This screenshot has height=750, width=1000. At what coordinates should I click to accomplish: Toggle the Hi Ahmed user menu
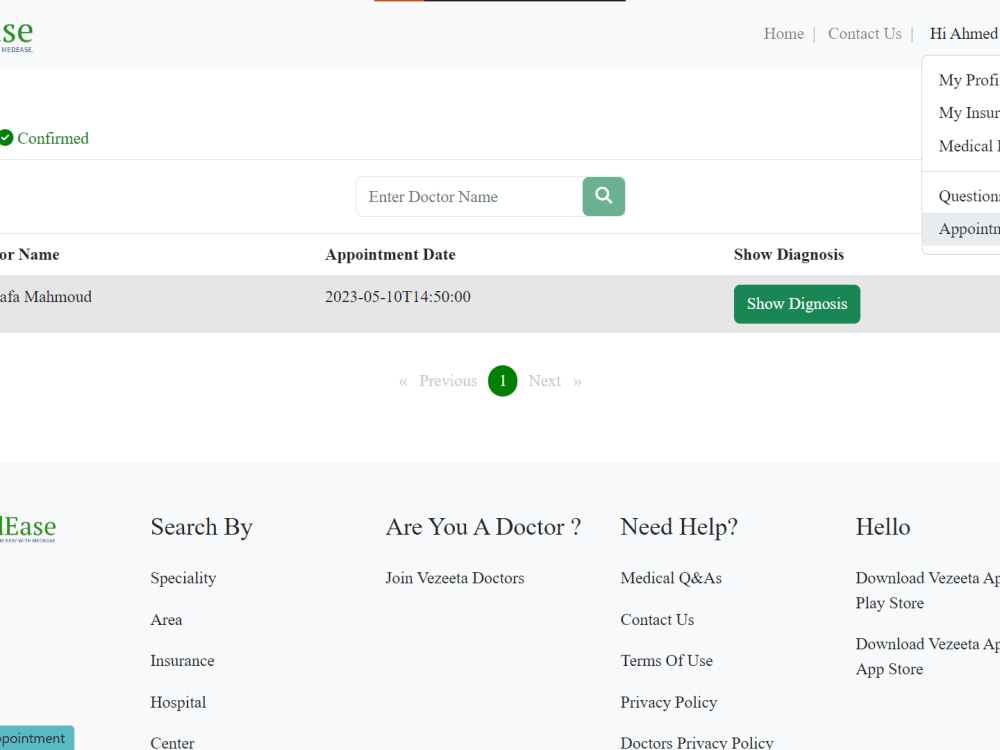coord(964,34)
